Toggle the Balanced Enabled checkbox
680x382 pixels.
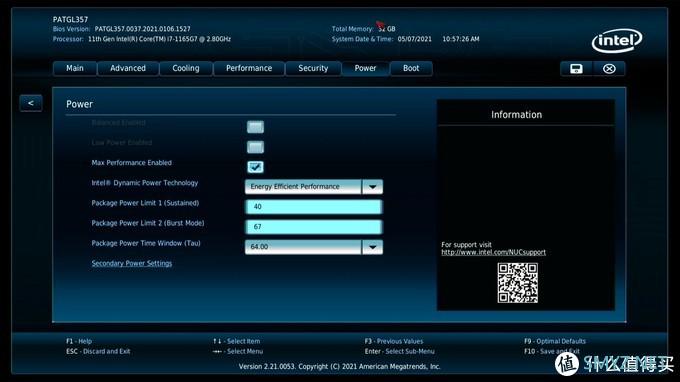pyautogui.click(x=255, y=127)
